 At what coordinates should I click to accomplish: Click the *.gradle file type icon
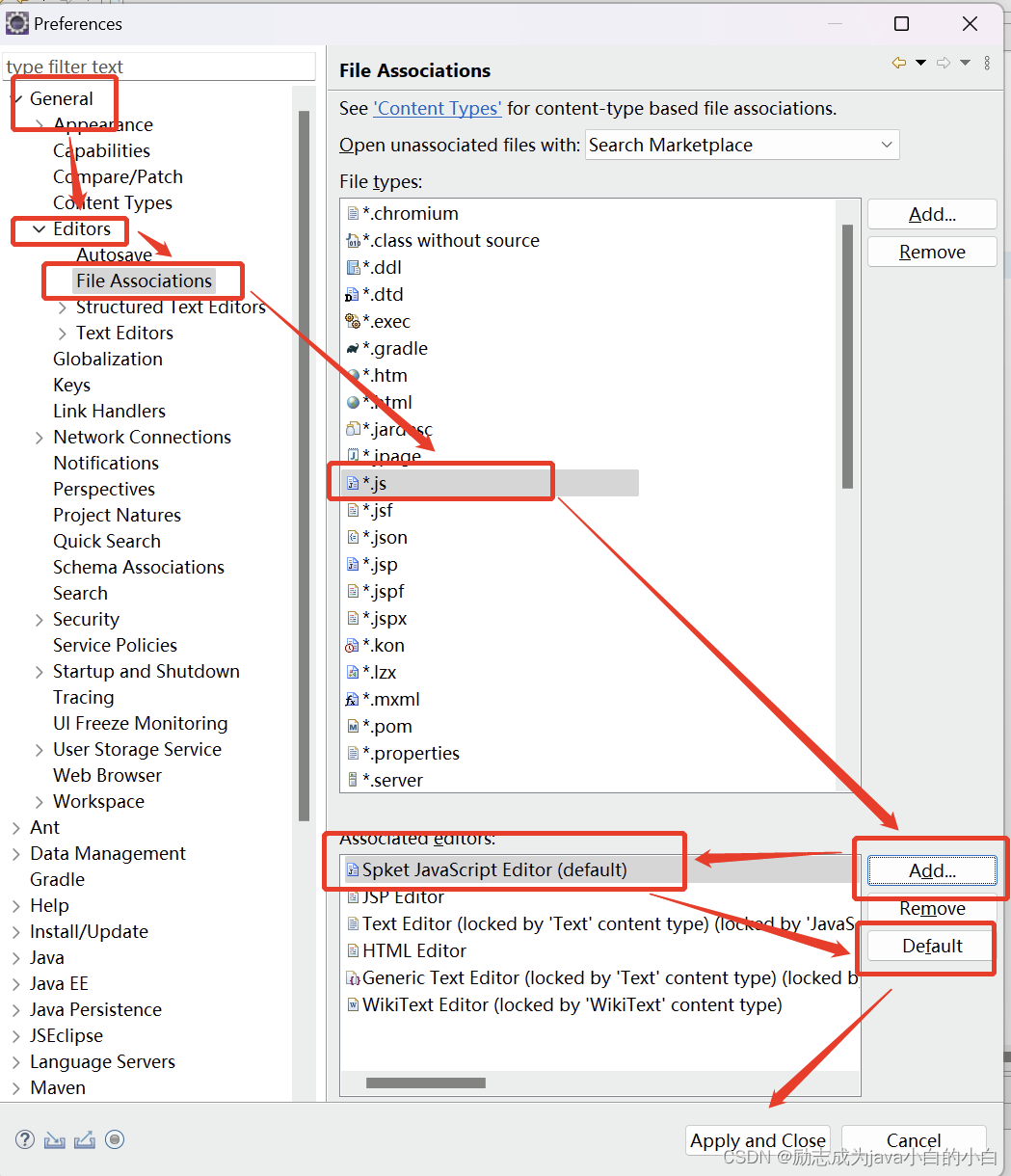coord(353,349)
